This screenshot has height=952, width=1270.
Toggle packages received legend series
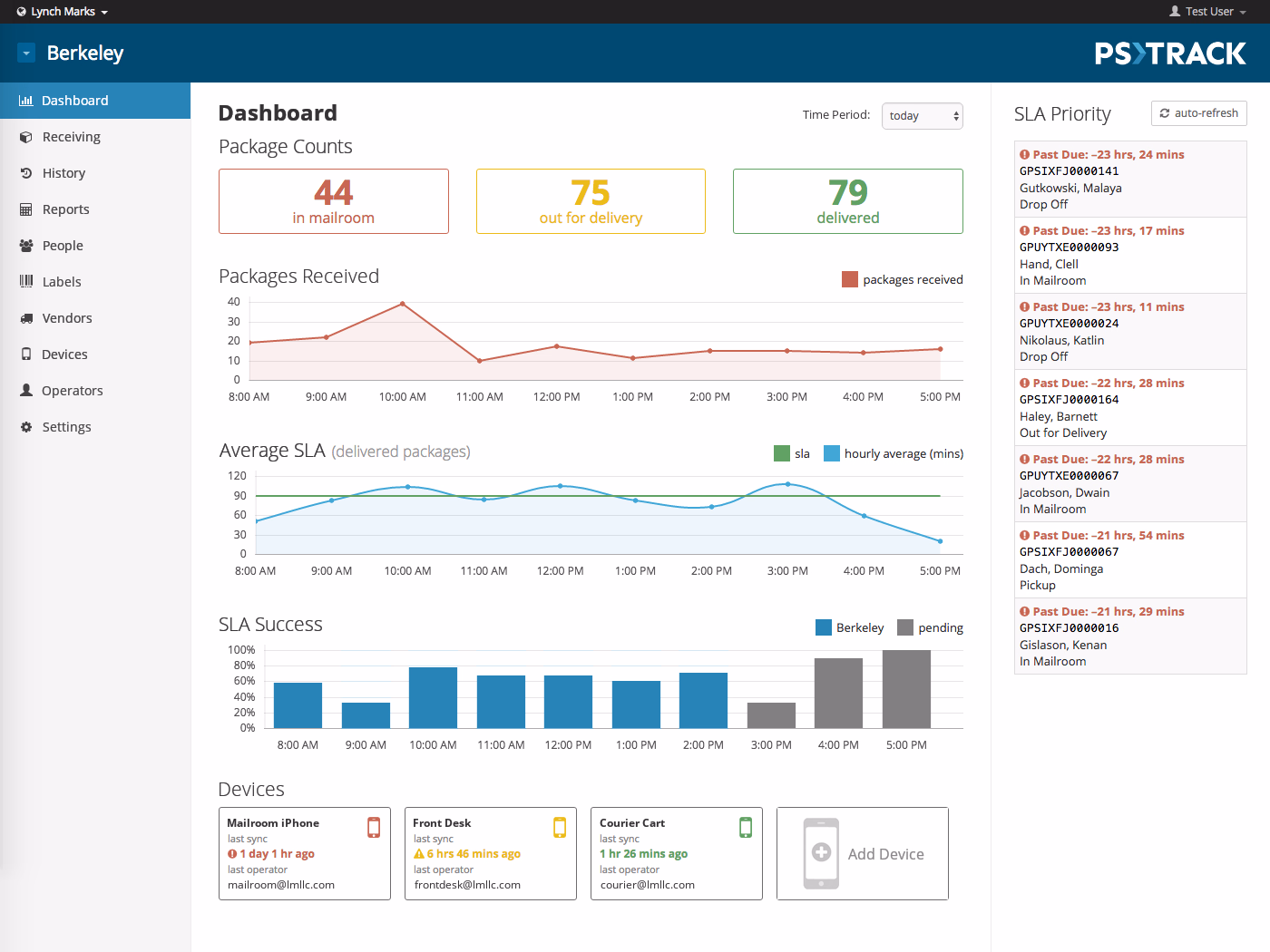pos(903,279)
